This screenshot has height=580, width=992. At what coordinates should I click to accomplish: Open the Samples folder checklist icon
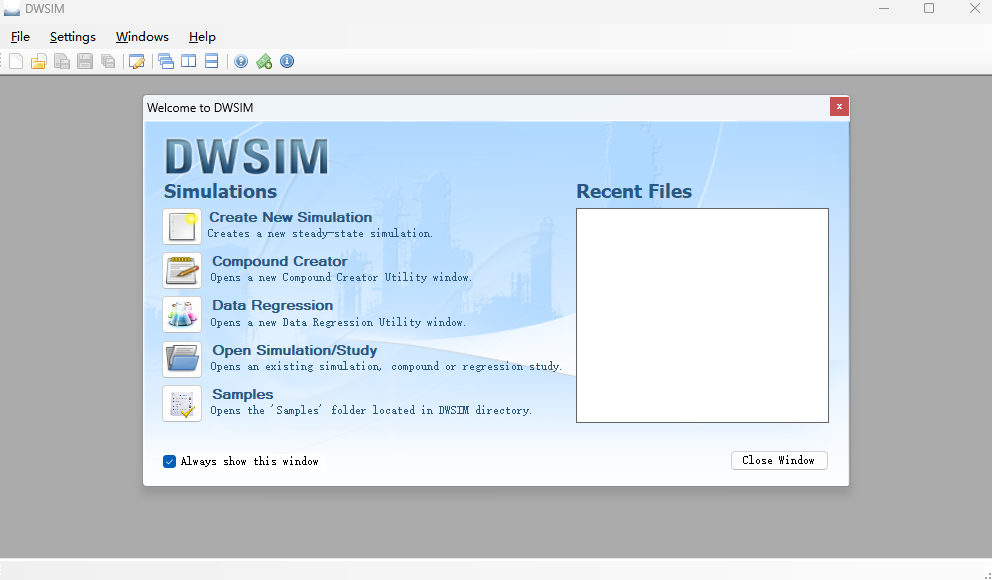click(x=182, y=403)
